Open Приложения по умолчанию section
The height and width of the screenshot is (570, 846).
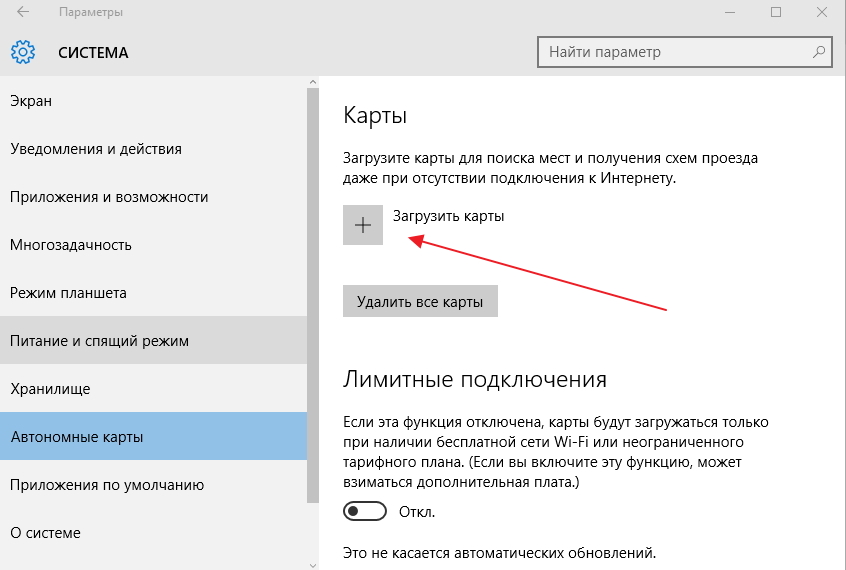107,485
